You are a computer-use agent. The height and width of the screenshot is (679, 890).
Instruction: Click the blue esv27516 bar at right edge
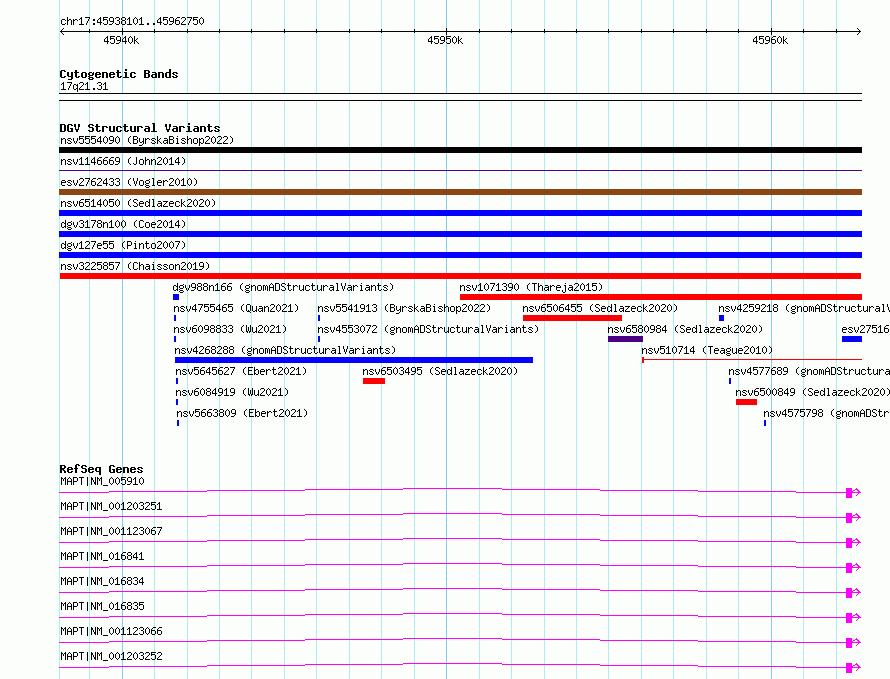(x=851, y=339)
